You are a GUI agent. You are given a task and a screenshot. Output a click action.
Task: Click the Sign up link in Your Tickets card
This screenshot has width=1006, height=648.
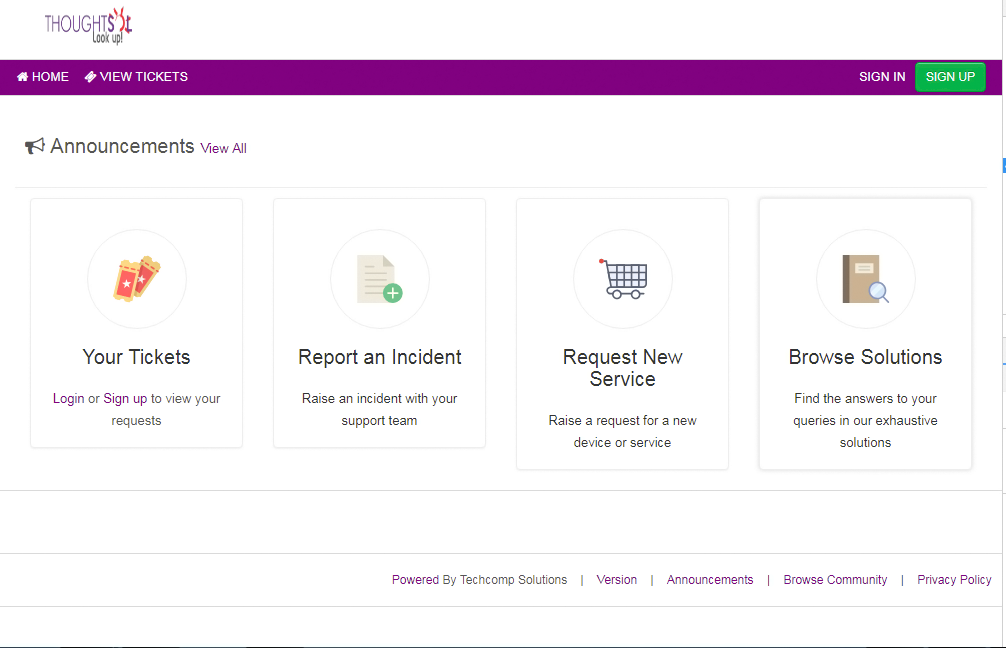(125, 398)
